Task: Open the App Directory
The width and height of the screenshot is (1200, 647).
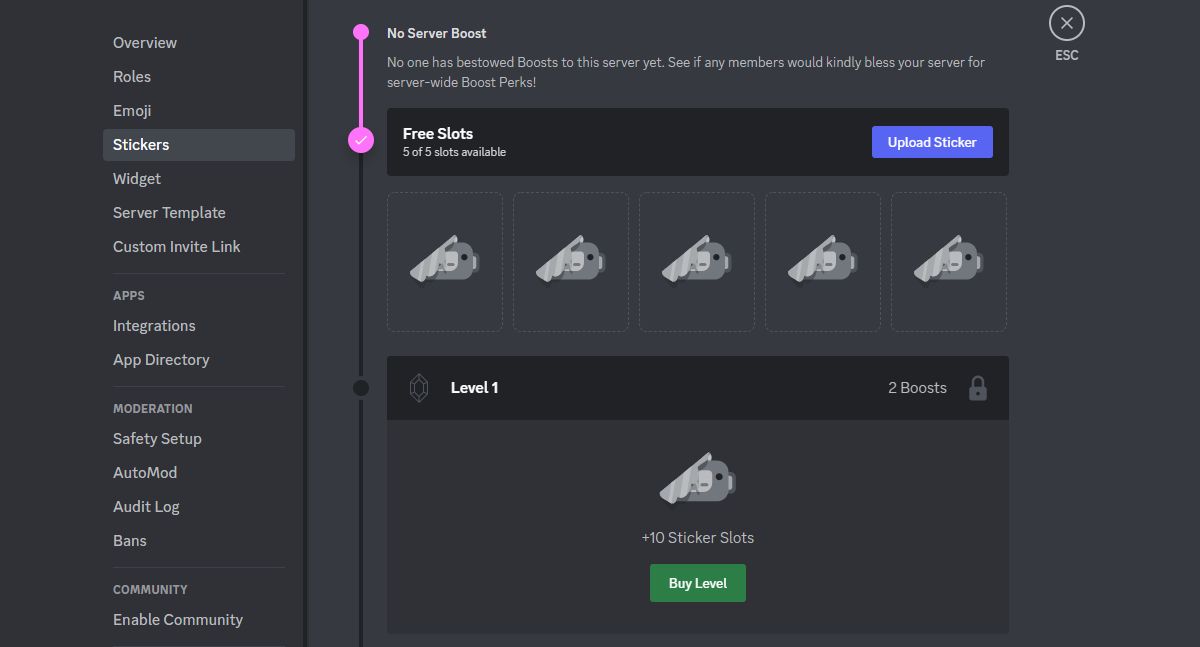Action: (x=161, y=359)
